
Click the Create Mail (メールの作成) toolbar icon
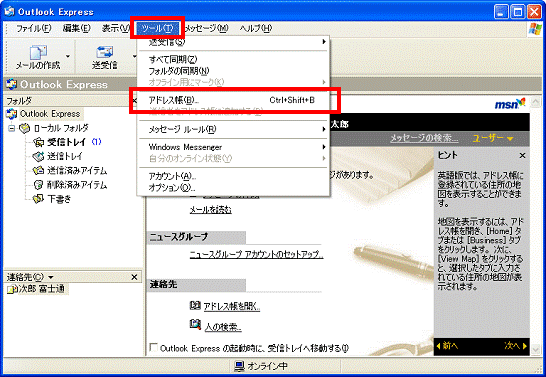point(38,53)
